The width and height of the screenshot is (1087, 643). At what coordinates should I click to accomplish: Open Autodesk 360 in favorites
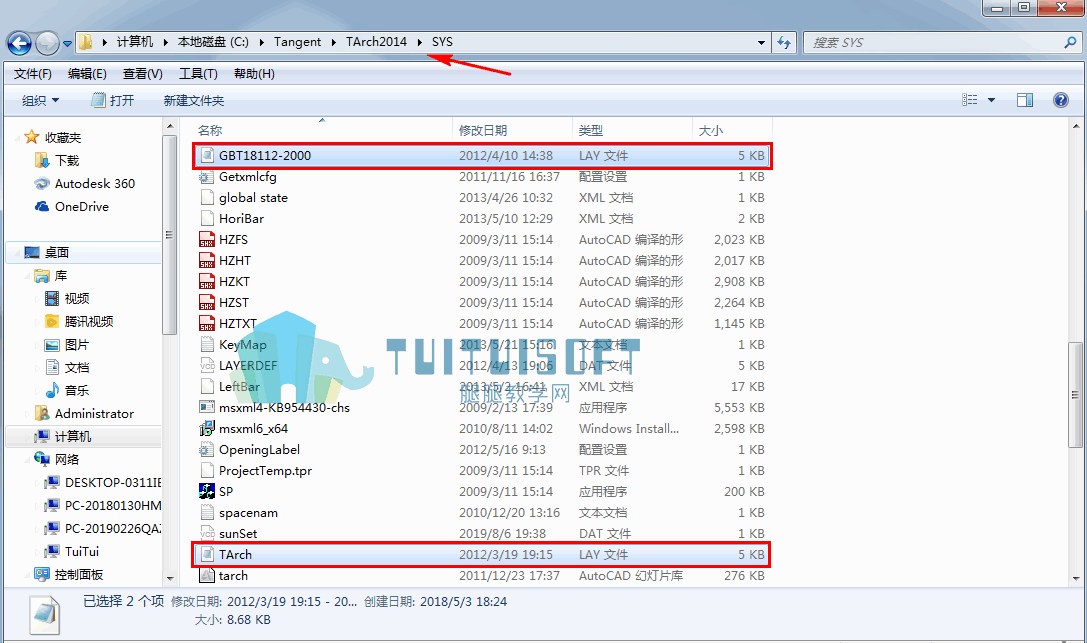85,184
